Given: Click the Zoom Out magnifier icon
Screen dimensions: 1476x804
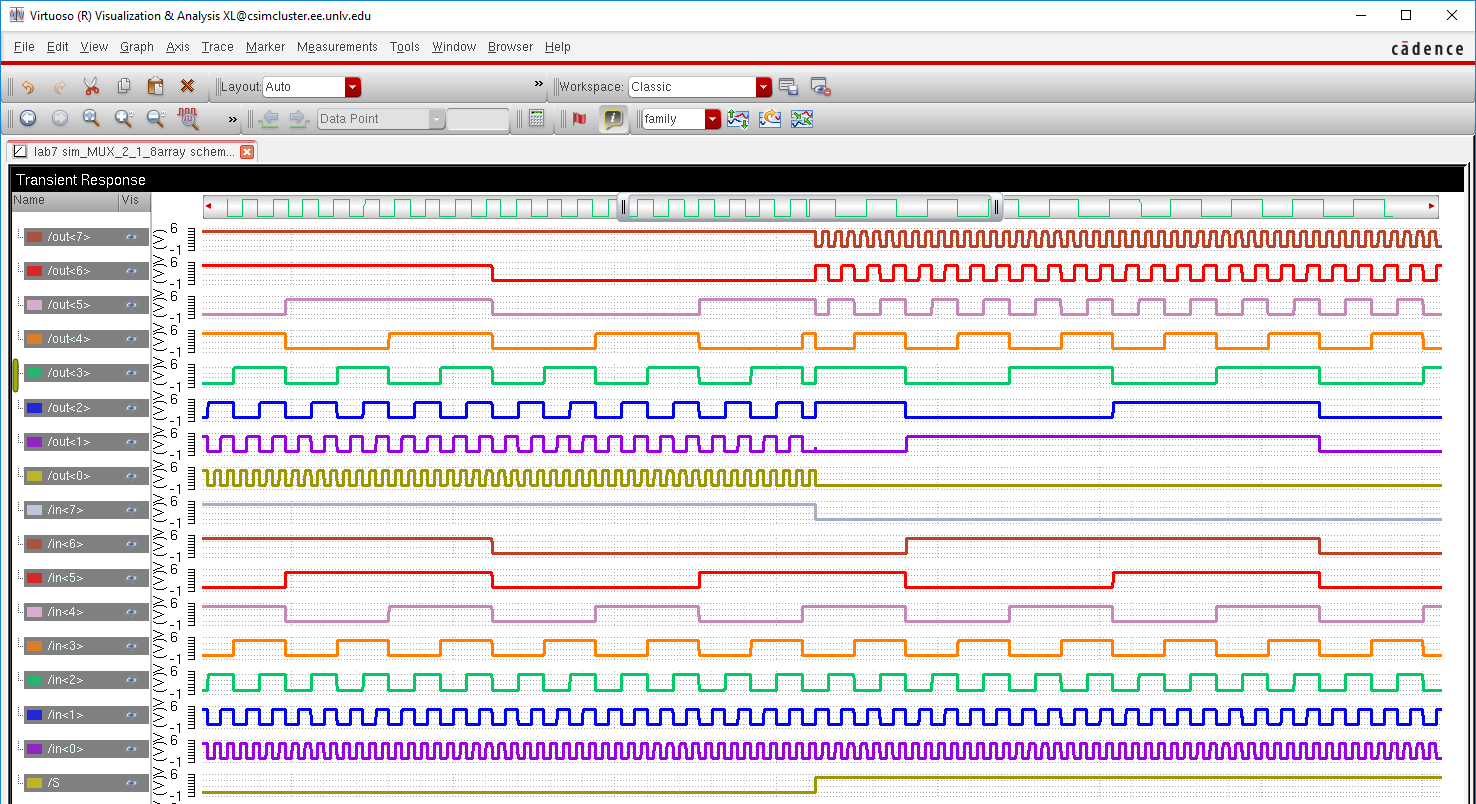Looking at the screenshot, I should (x=155, y=118).
